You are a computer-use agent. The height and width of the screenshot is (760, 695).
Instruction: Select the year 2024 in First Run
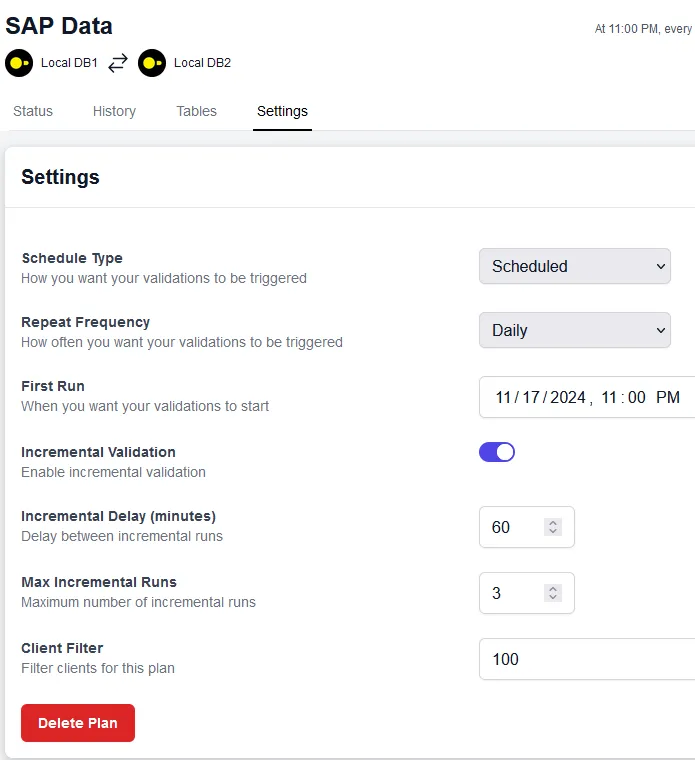567,397
